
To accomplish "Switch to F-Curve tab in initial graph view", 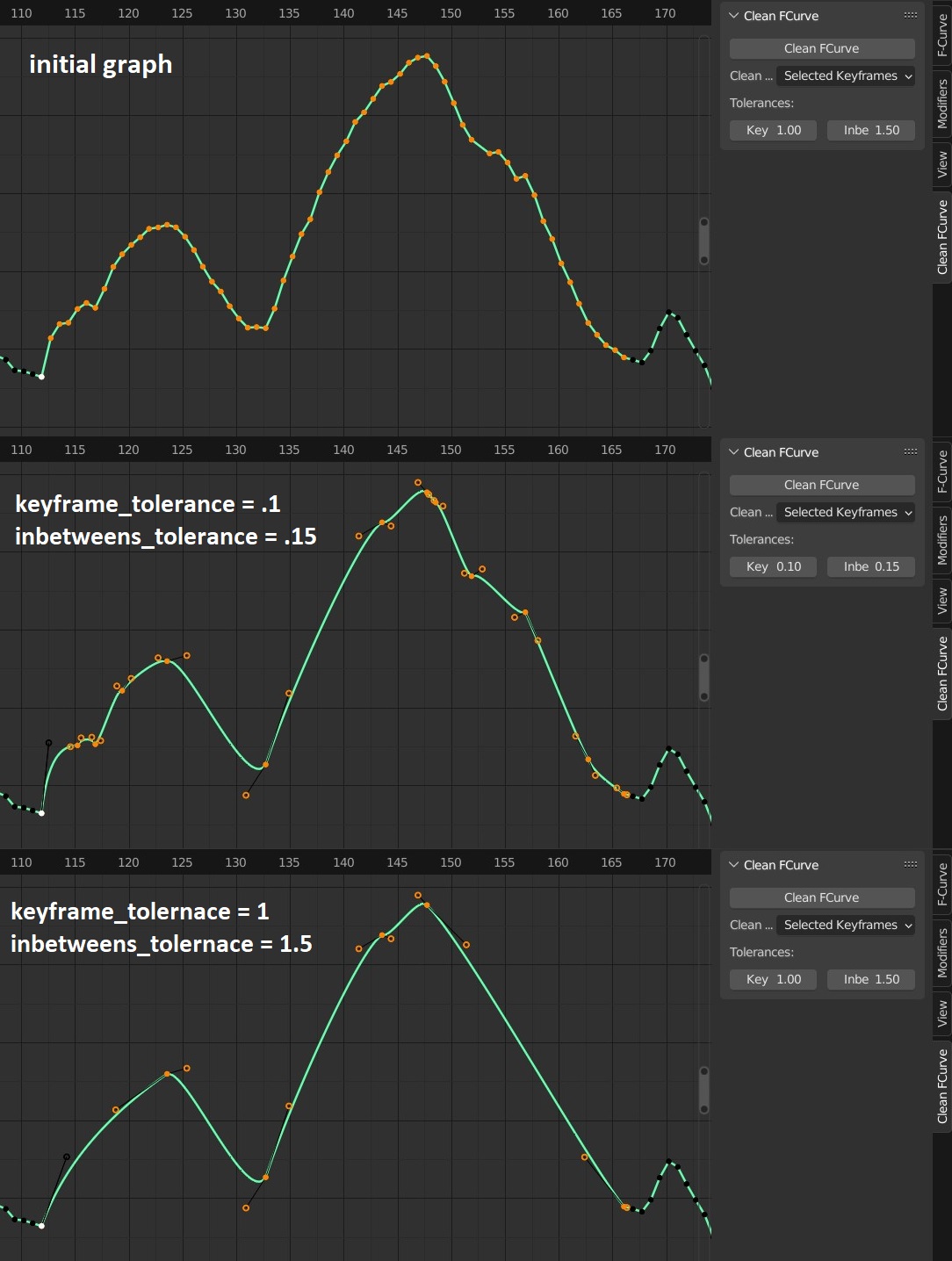I will (x=942, y=33).
